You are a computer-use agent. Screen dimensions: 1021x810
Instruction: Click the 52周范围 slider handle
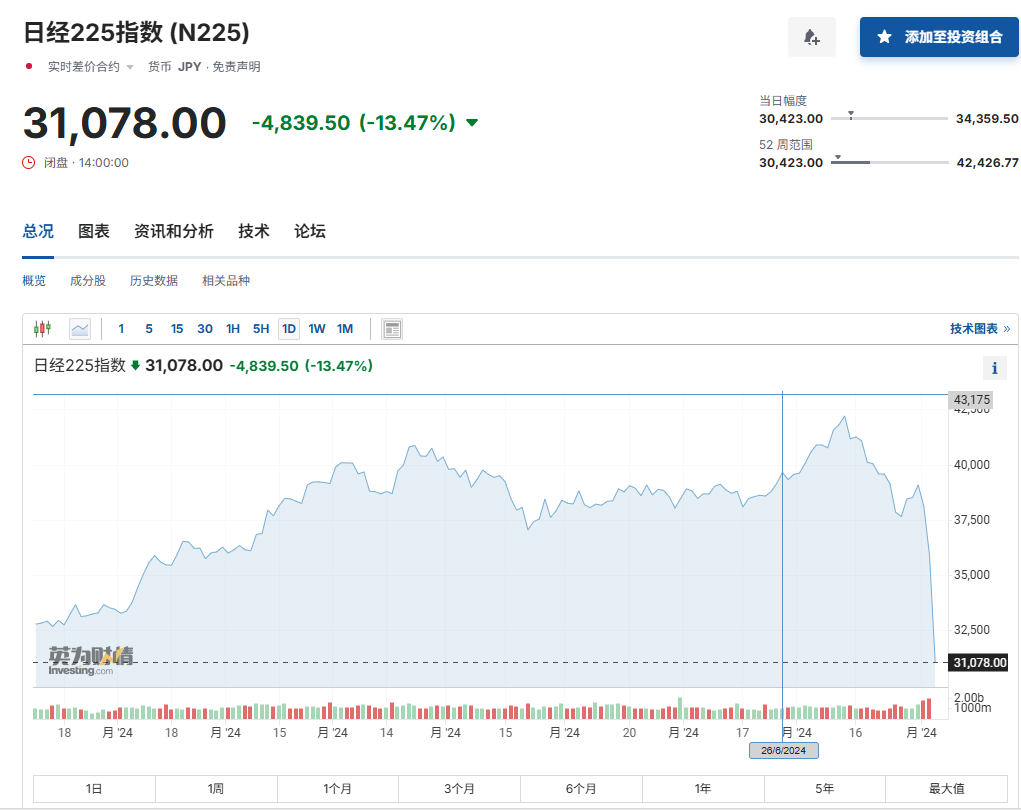tap(838, 158)
